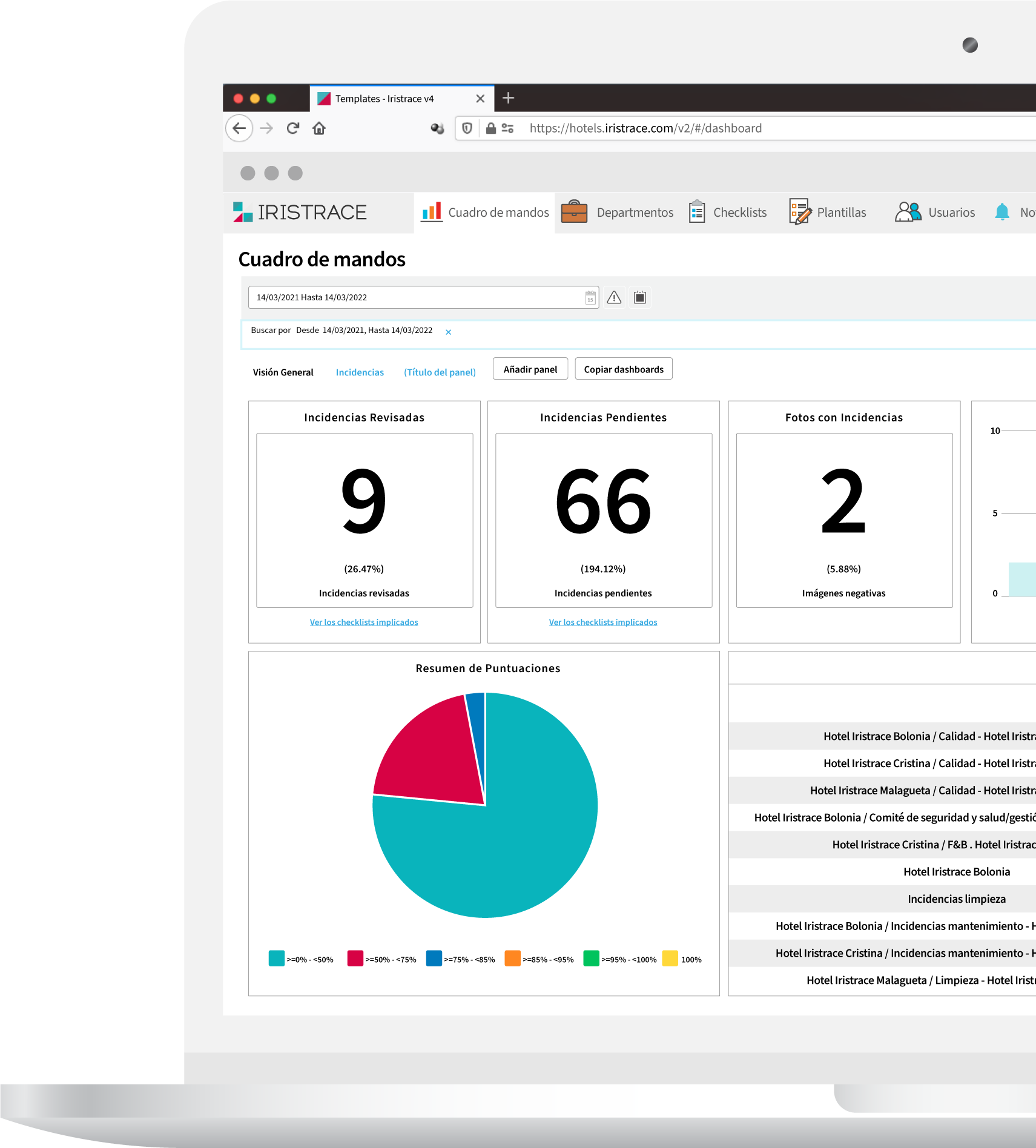Switch to the (Título del panel) tab
This screenshot has width=1036, height=1148.
point(440,372)
